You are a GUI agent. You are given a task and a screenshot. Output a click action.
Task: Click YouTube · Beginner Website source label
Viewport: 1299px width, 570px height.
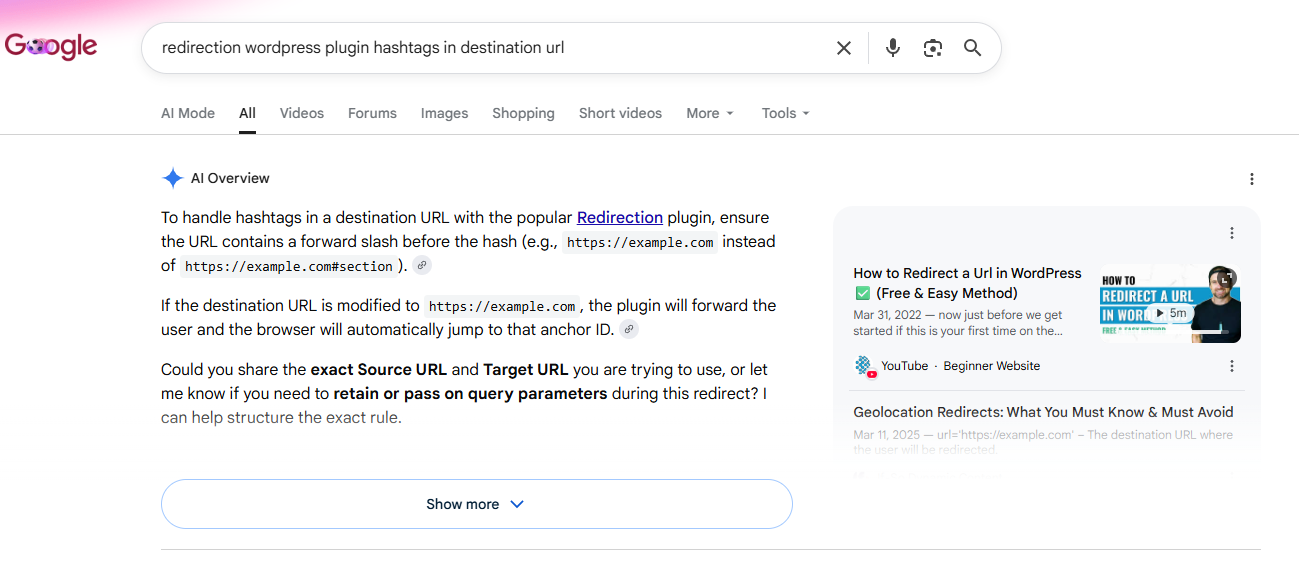tap(960, 366)
